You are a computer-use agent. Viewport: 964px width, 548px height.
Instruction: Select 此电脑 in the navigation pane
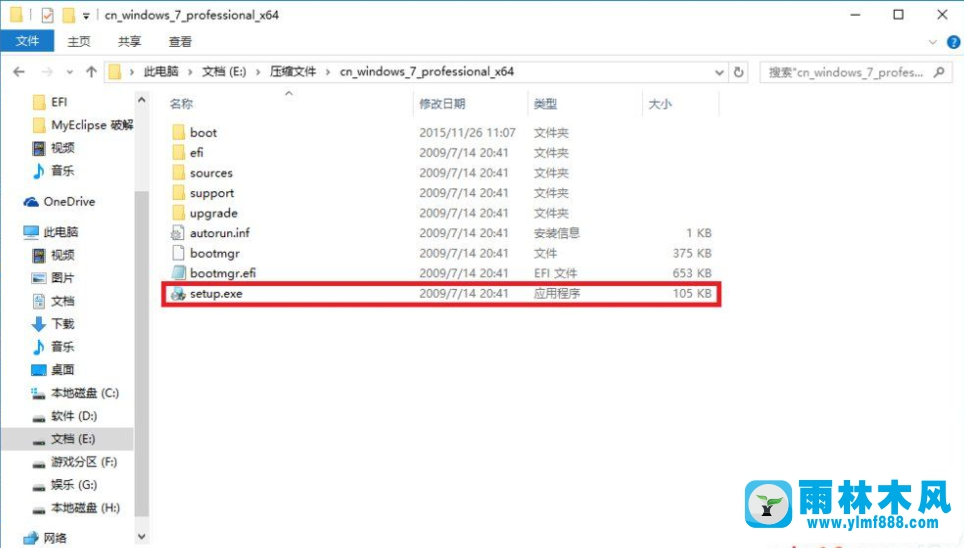[51, 232]
